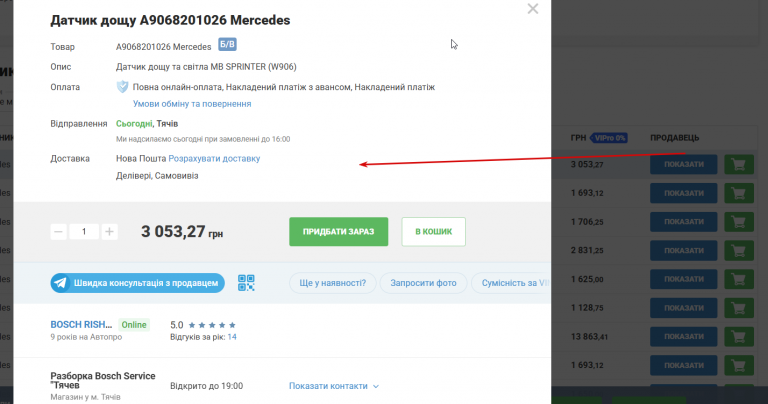Select Сумісність за VIN quick question
This screenshot has height=404, width=768.
click(511, 283)
